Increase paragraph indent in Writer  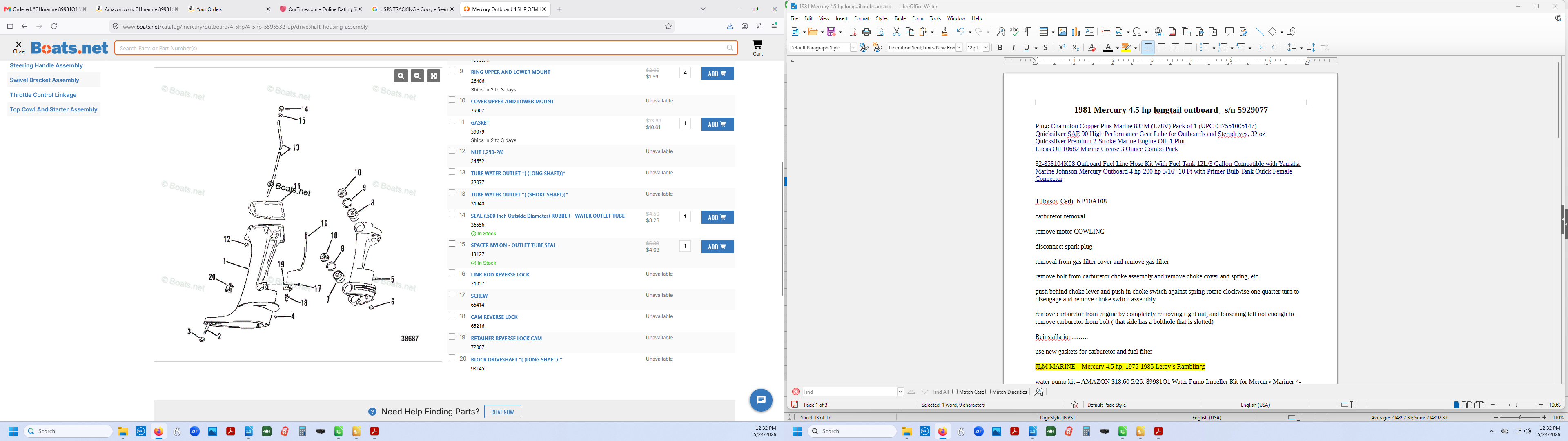1263,47
